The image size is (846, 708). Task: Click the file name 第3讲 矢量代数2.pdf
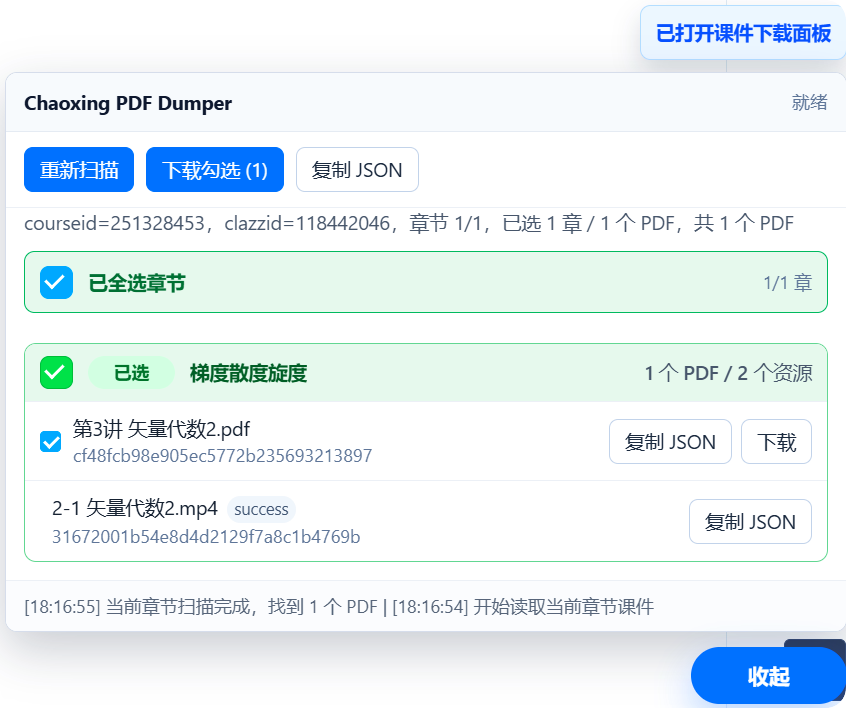click(161, 429)
